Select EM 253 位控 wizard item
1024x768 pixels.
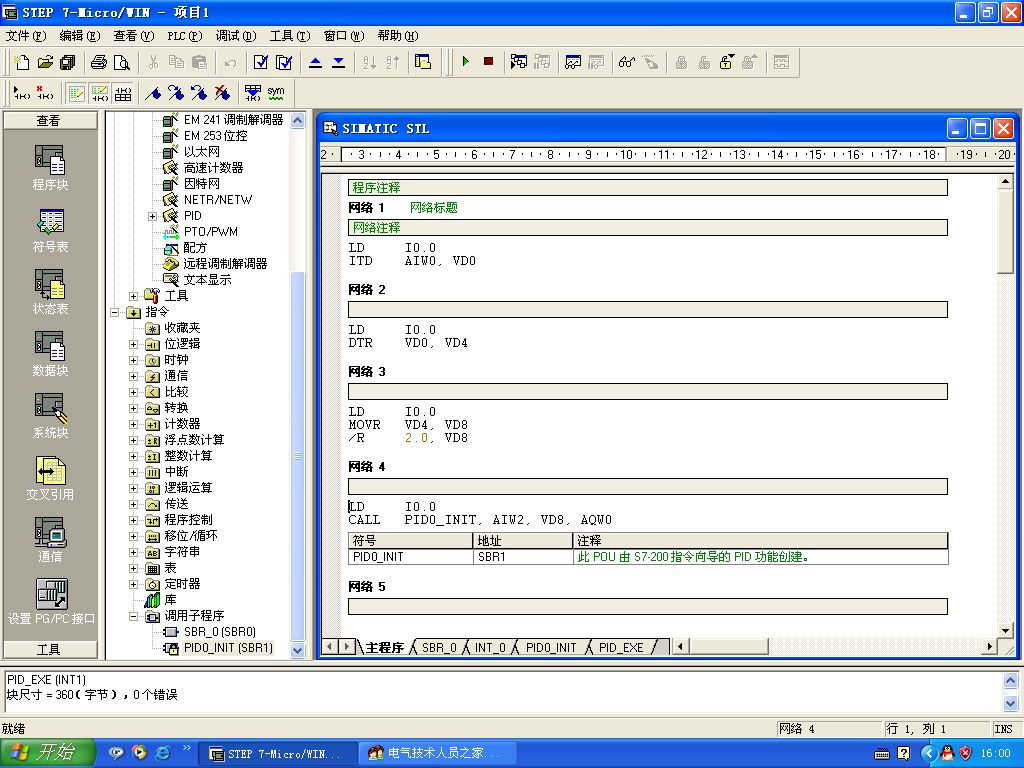coord(216,136)
